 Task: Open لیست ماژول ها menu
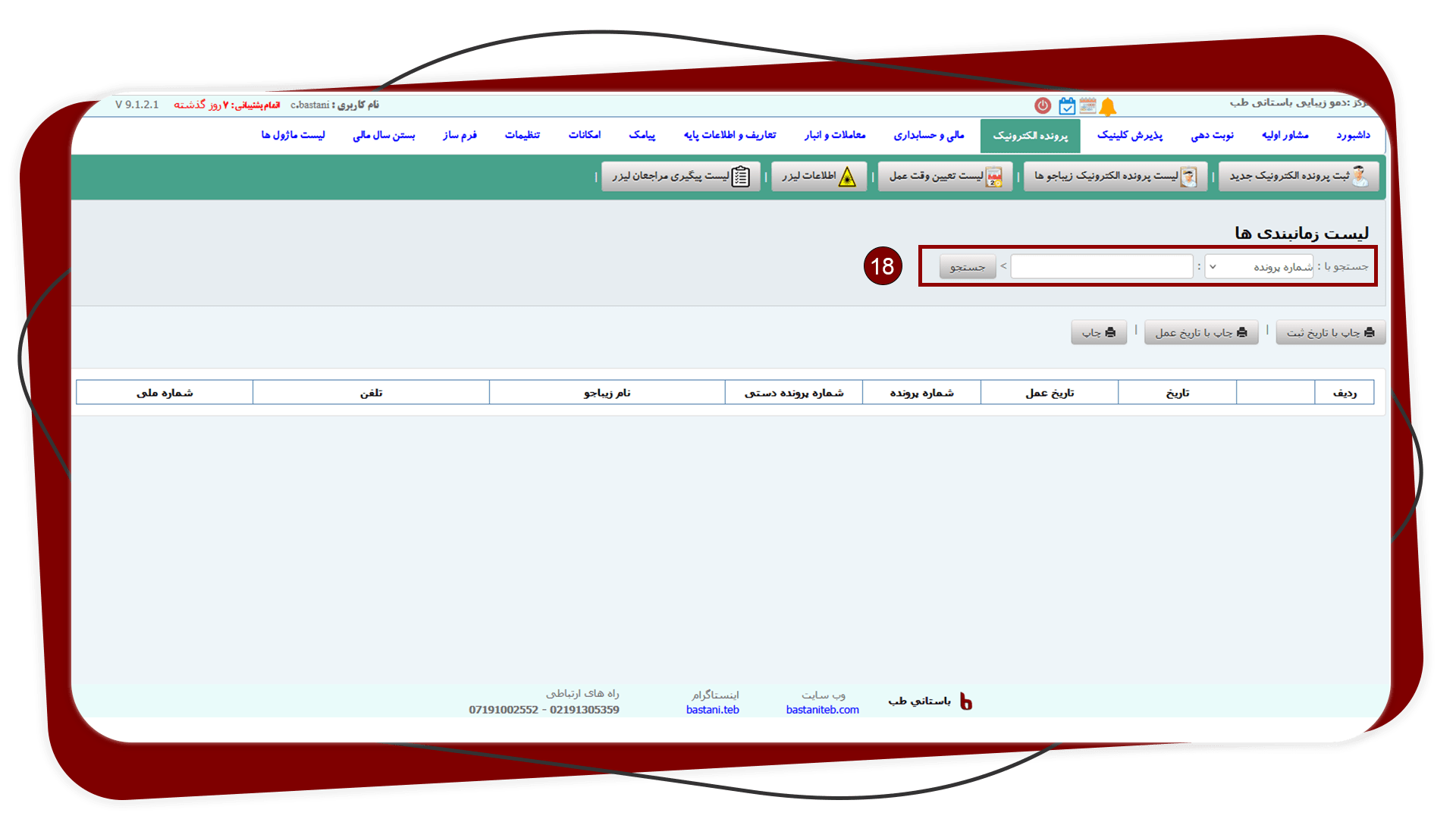click(293, 135)
